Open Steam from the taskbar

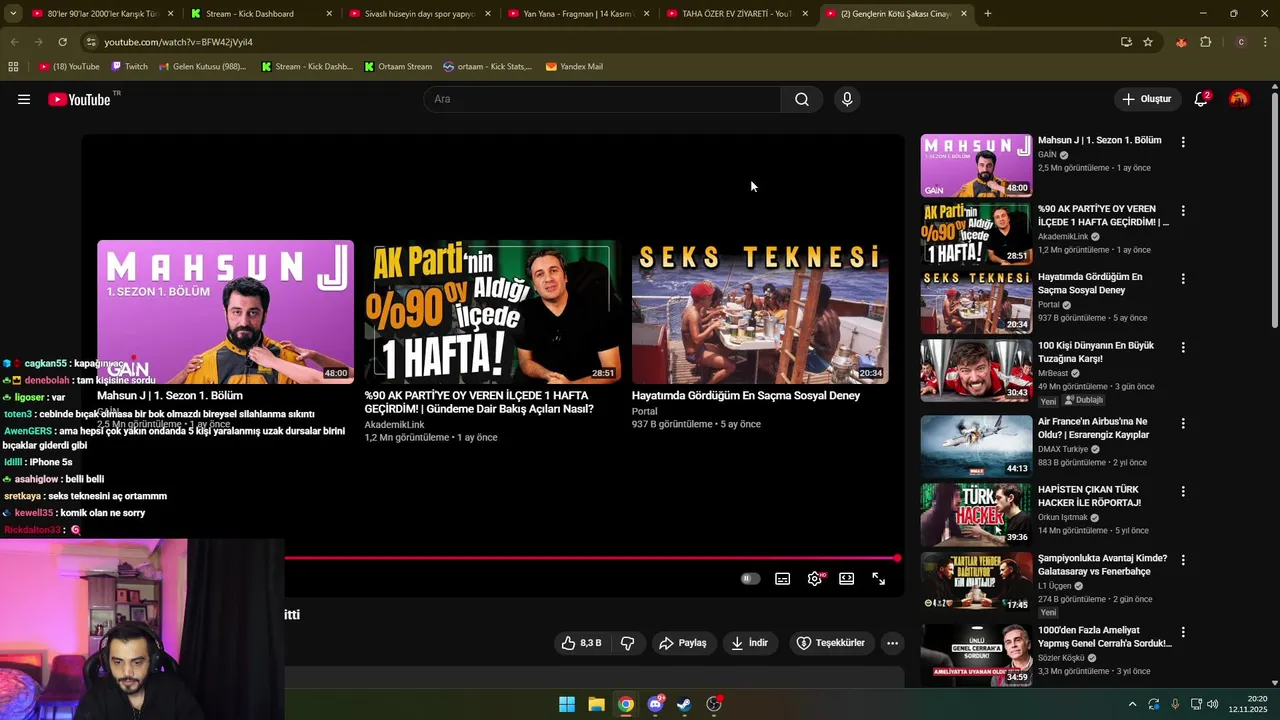point(684,704)
